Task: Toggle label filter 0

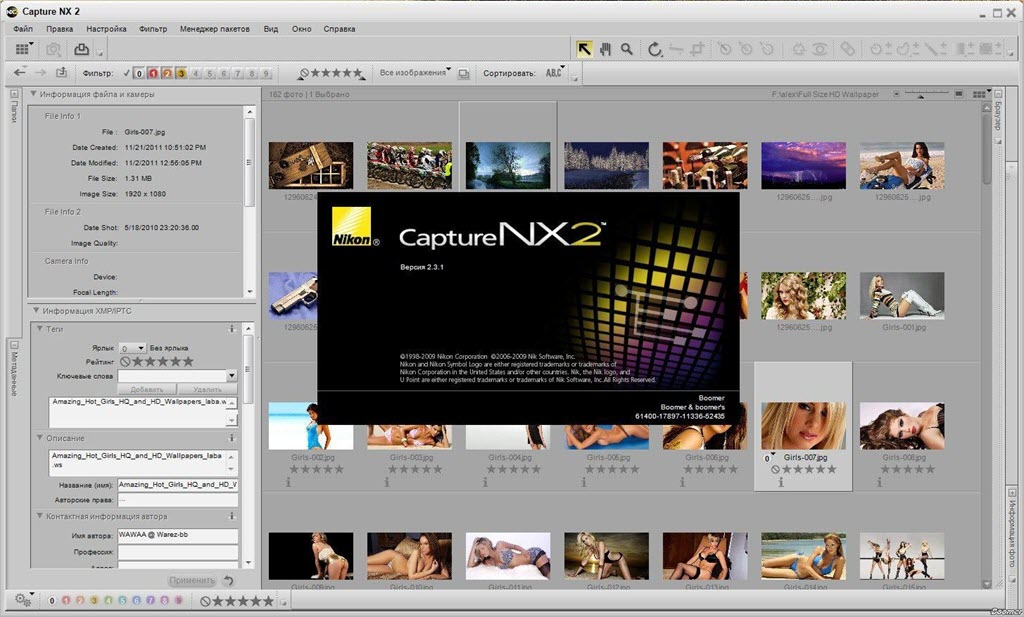Action: tap(139, 74)
